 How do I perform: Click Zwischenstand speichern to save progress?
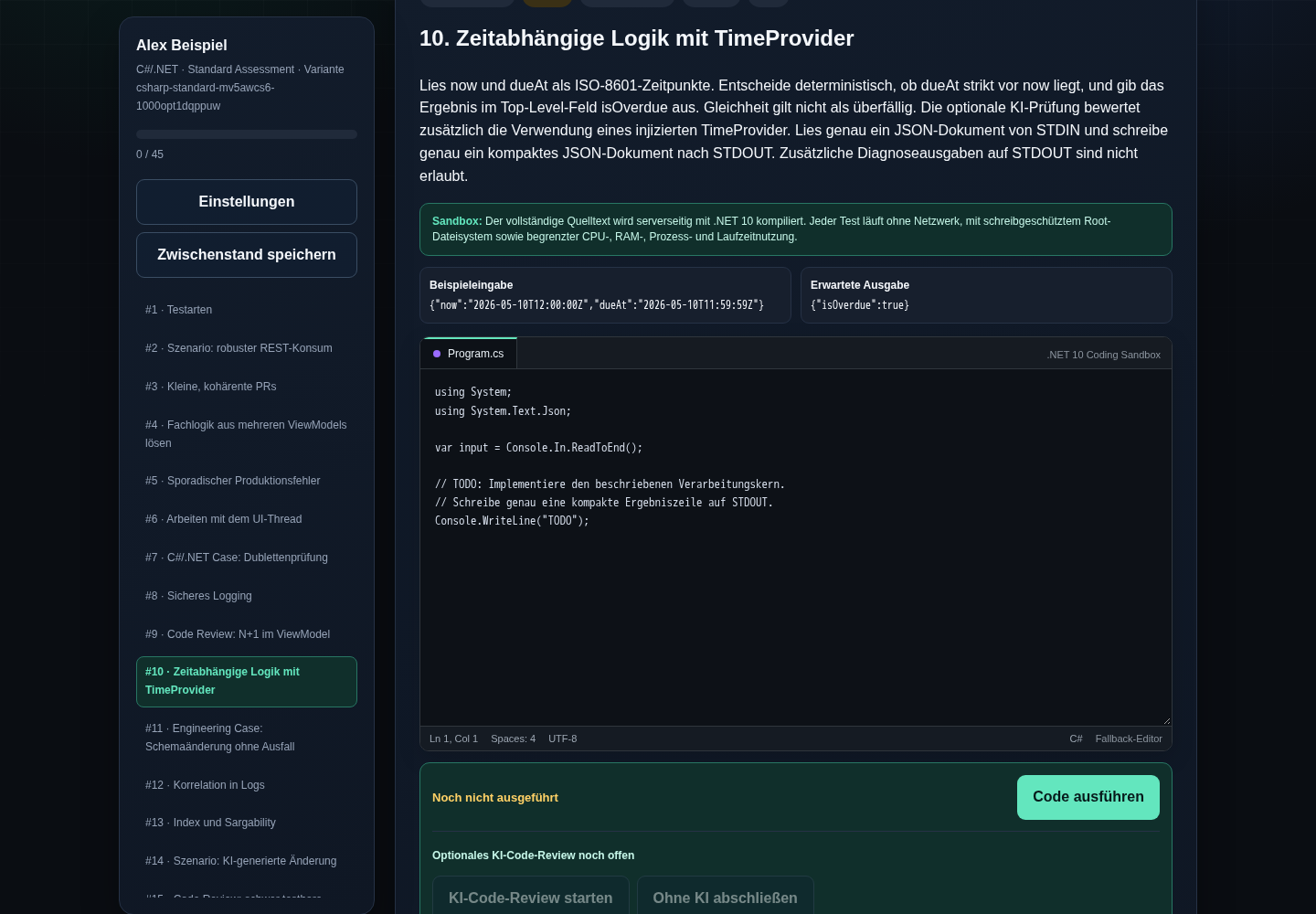[247, 255]
